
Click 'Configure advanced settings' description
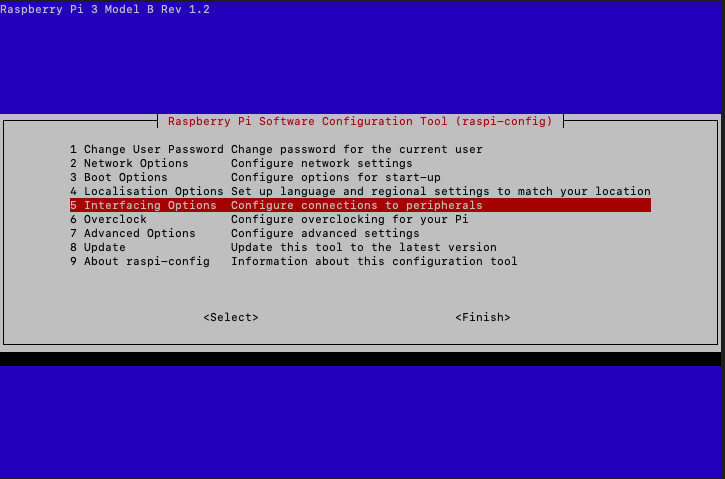(x=325, y=233)
